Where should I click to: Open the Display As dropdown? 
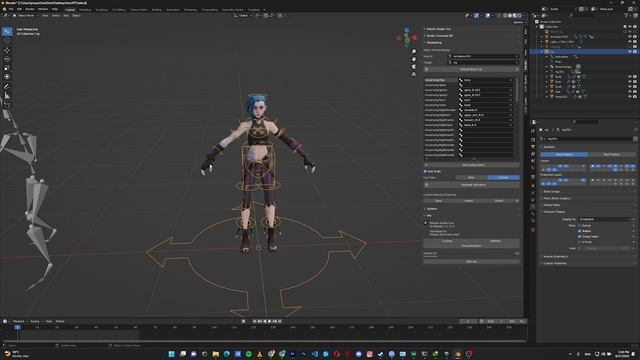coord(604,220)
